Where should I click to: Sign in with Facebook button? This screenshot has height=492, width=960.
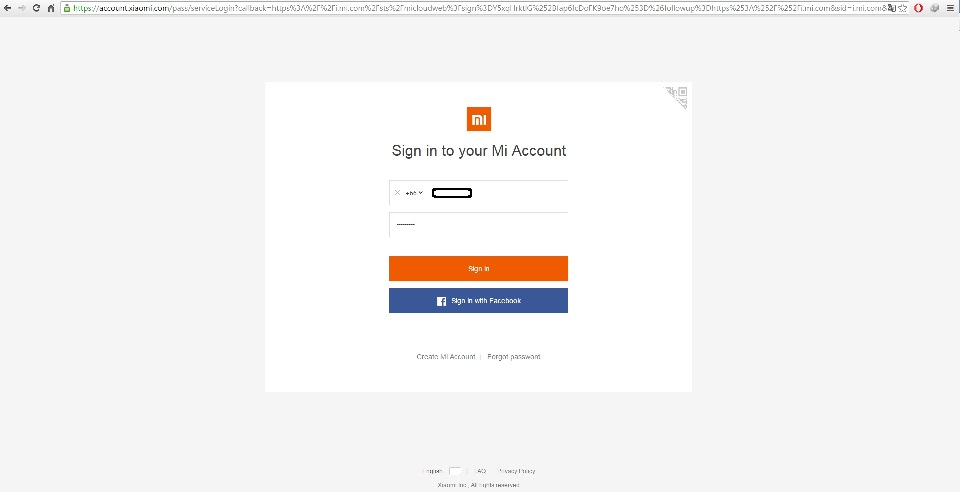(x=479, y=300)
